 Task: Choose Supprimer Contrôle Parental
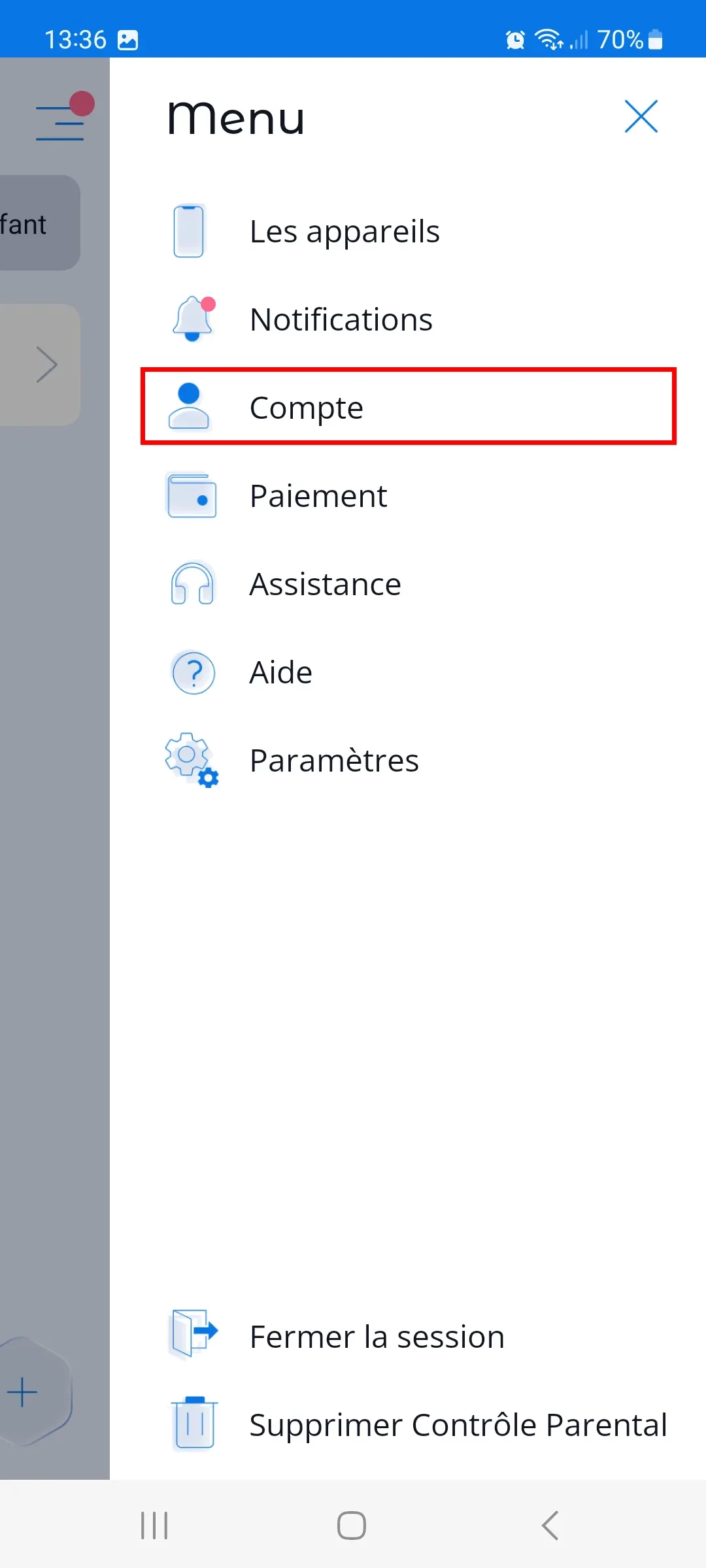458,1425
